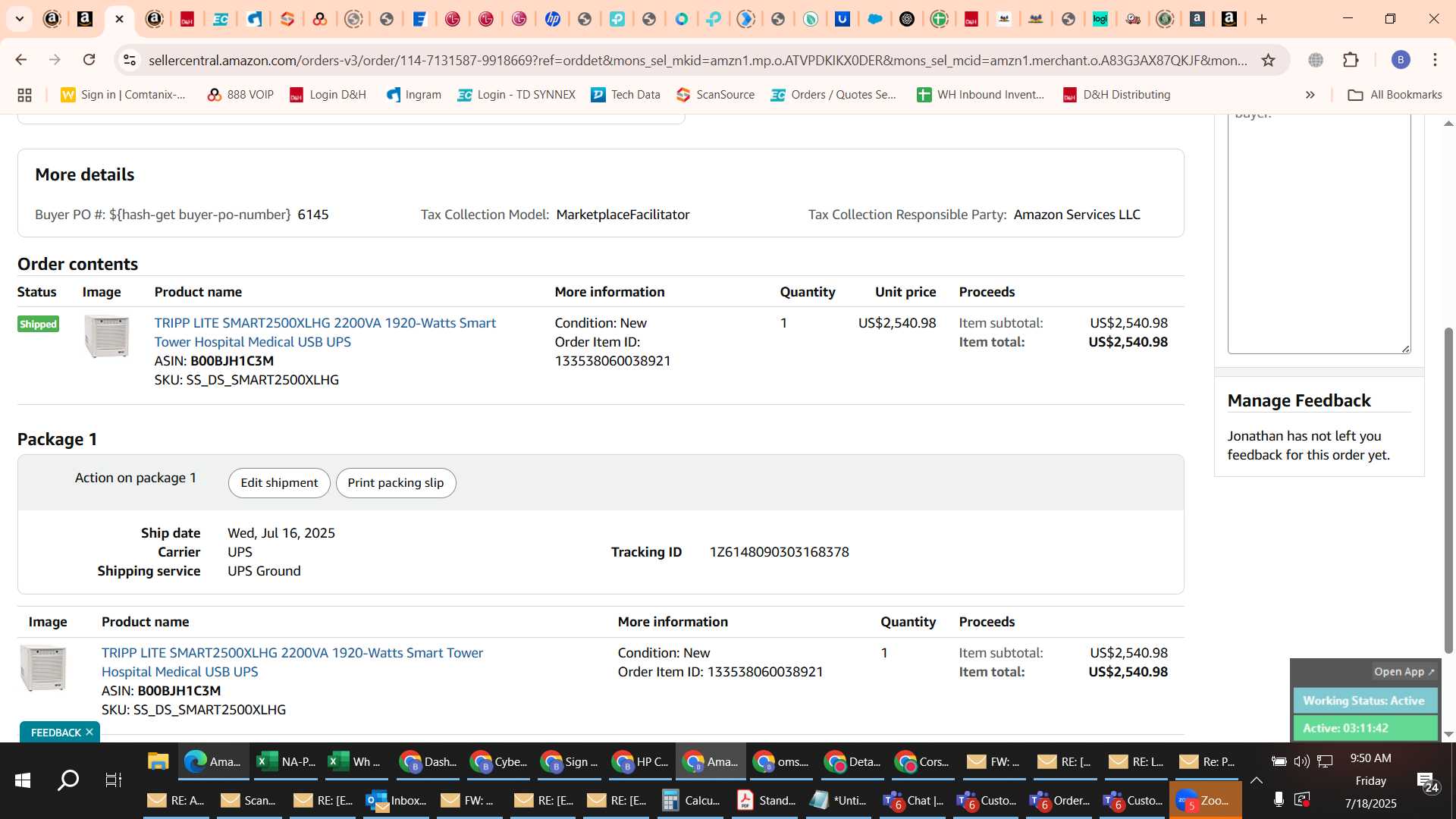Open the HP tab in tab strip
The height and width of the screenshot is (819, 1456).
(552, 19)
